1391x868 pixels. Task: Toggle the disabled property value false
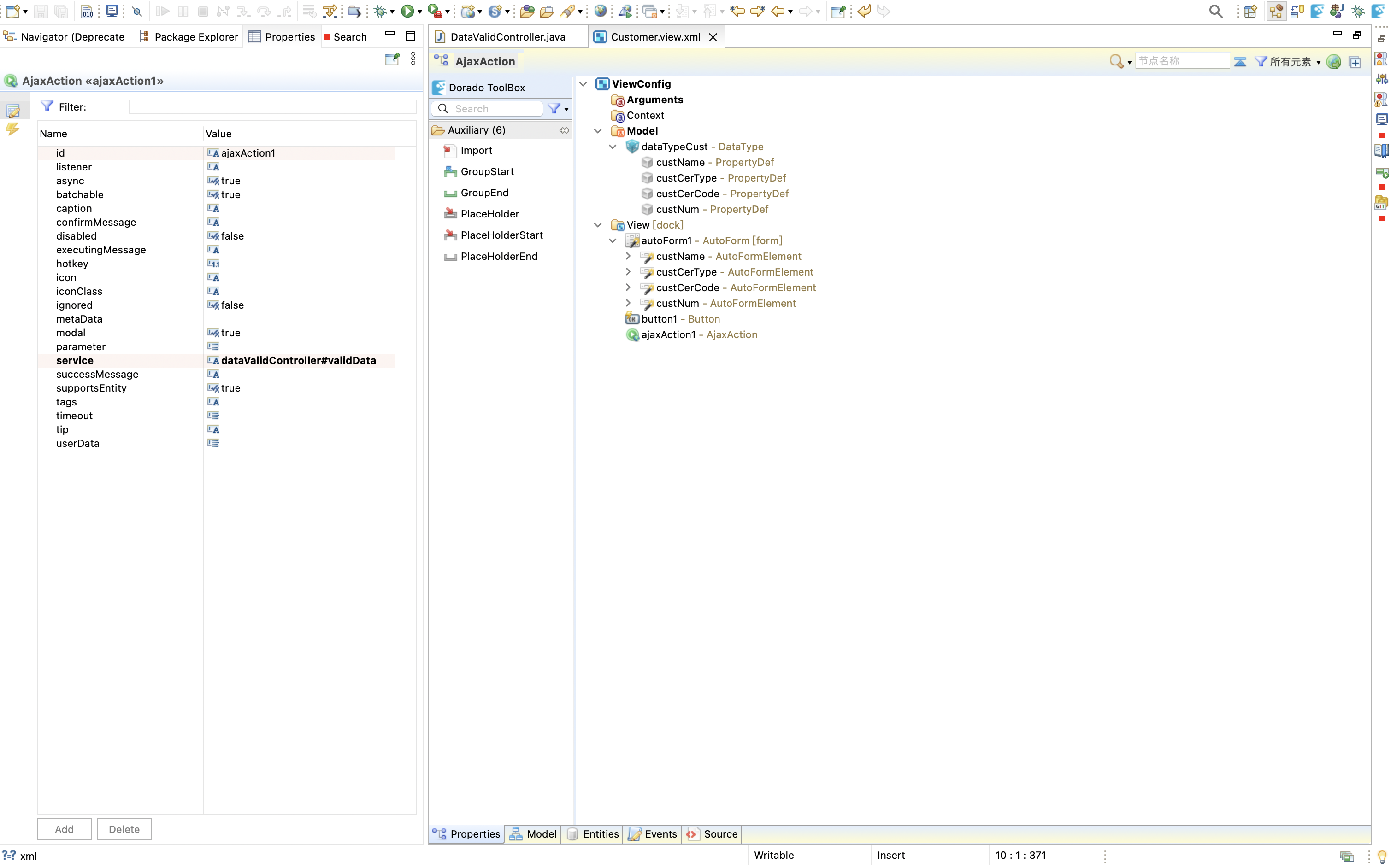[x=232, y=236]
